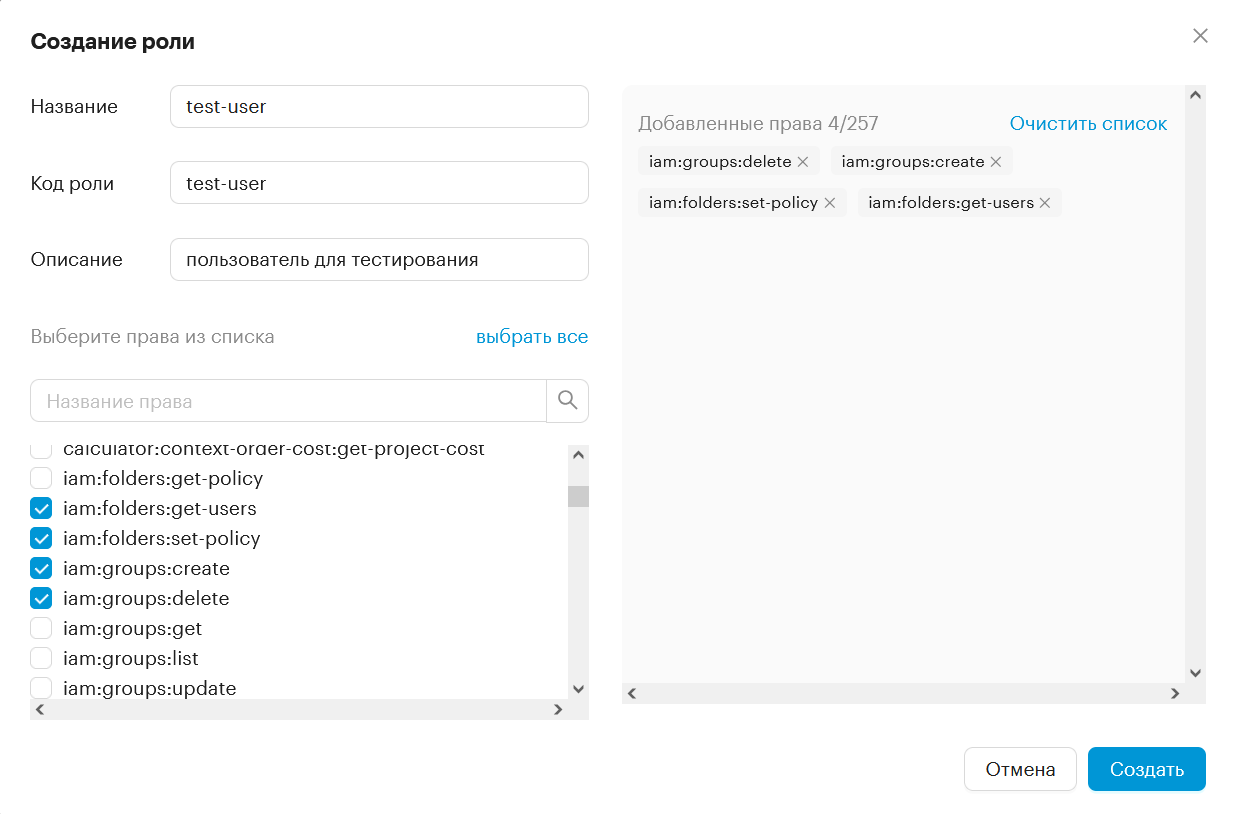
Task: Click the Добавленные права 4/257 heading
Action: [x=758, y=124]
